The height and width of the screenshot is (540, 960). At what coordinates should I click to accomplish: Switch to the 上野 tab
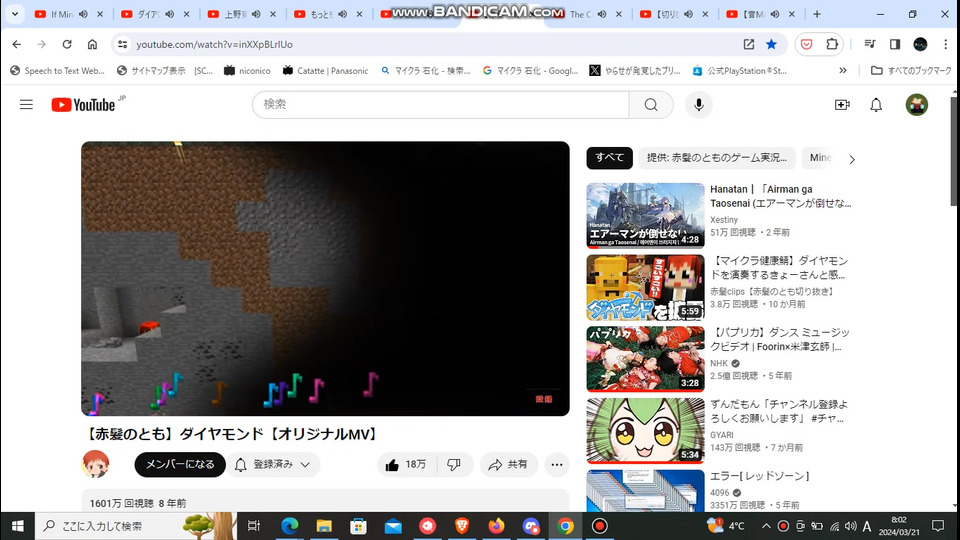pos(234,13)
